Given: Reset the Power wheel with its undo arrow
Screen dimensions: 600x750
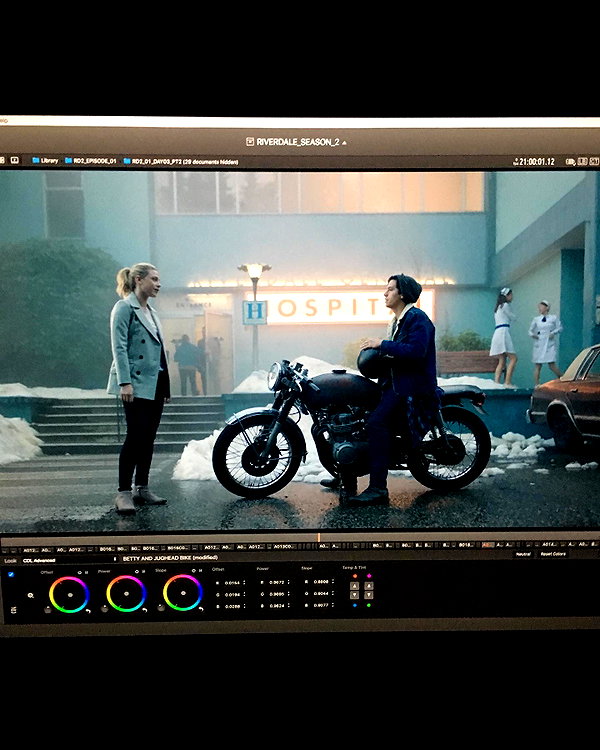Looking at the screenshot, I should point(144,610).
